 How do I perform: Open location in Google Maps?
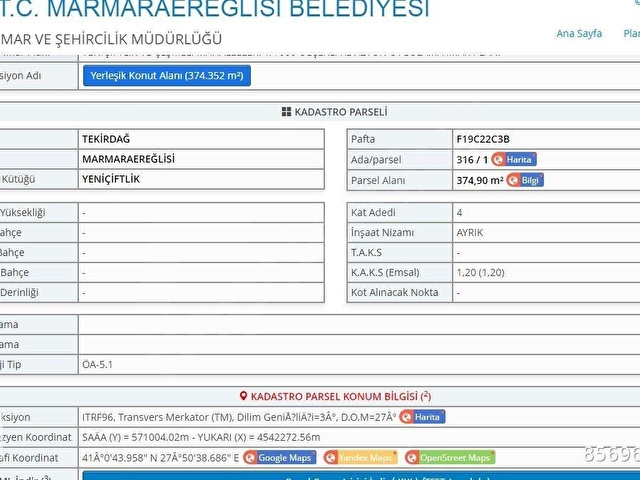click(x=280, y=458)
